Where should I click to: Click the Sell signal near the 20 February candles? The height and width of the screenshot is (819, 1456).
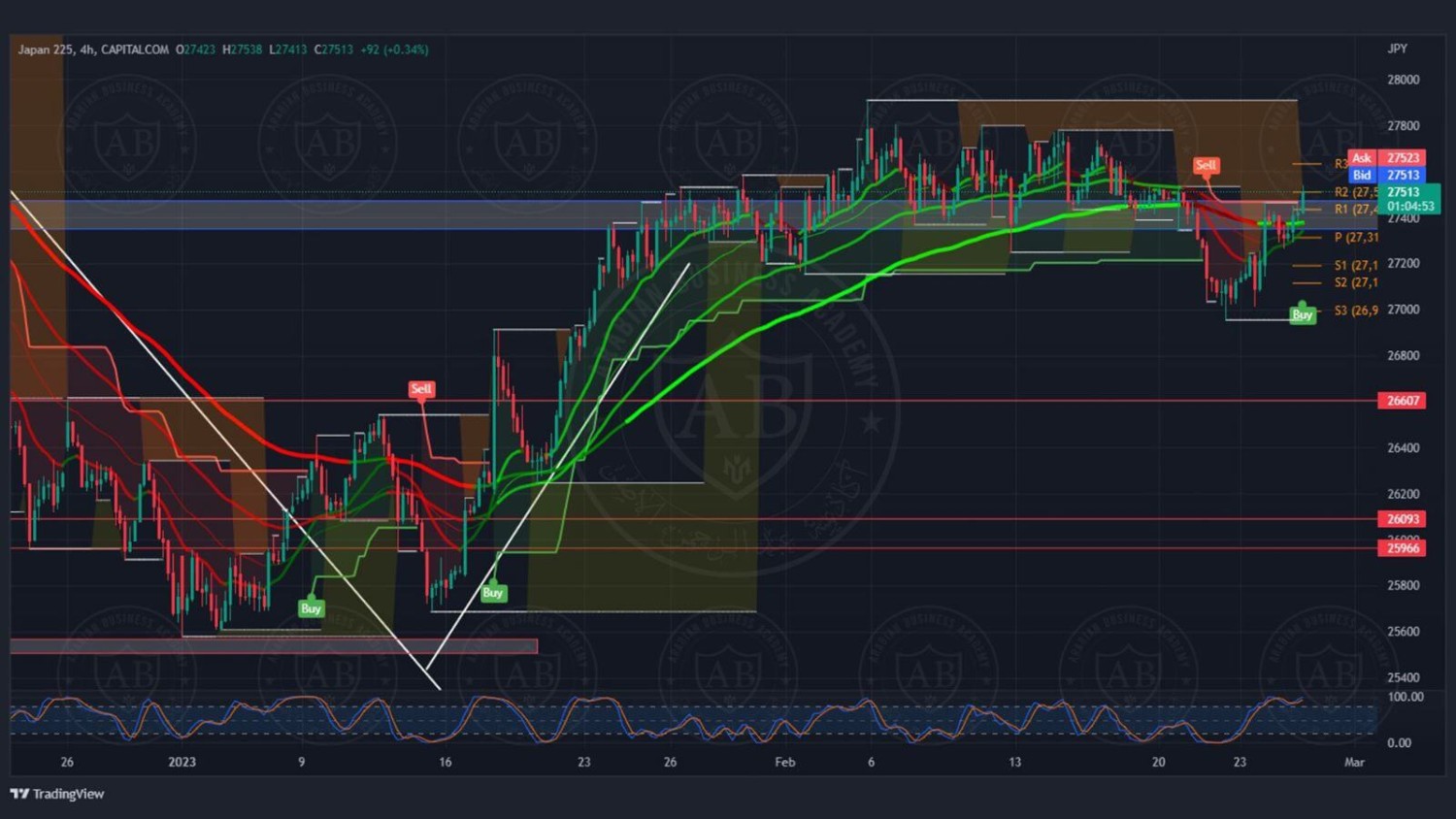point(1206,165)
